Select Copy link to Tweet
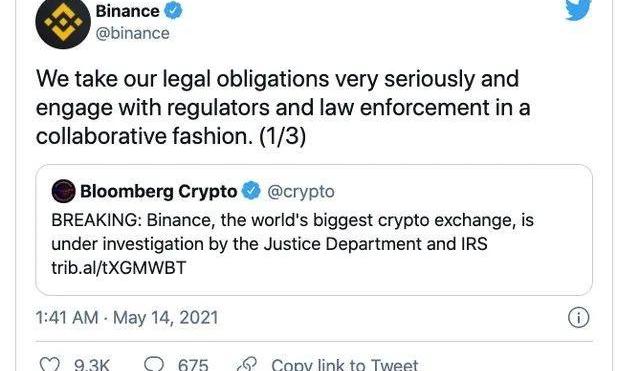The width and height of the screenshot is (640, 371). tap(345, 364)
